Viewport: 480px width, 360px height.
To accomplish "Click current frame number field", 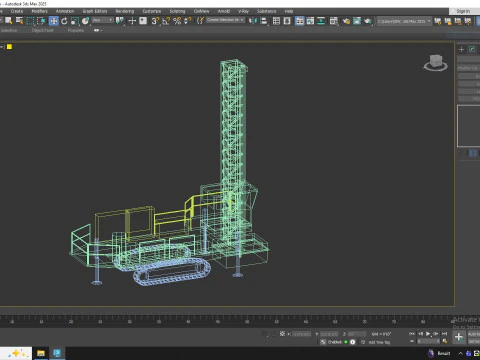I will click(x=428, y=341).
